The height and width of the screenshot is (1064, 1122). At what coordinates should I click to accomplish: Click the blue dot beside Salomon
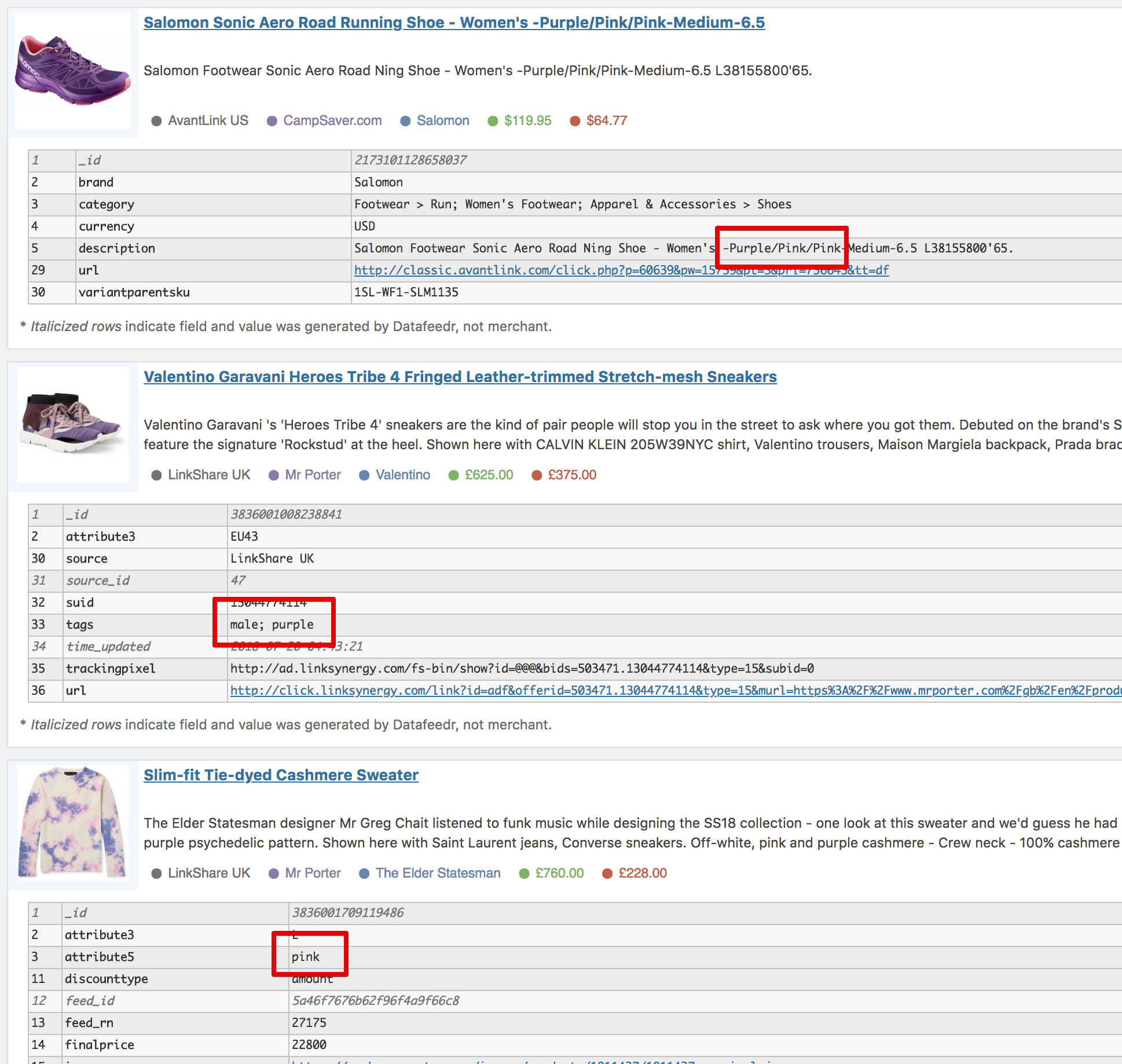tap(405, 121)
